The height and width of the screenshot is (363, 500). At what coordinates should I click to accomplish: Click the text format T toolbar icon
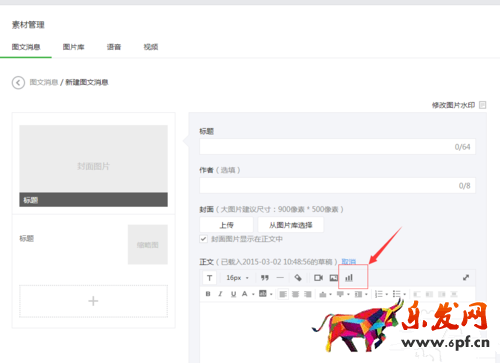[x=209, y=278]
